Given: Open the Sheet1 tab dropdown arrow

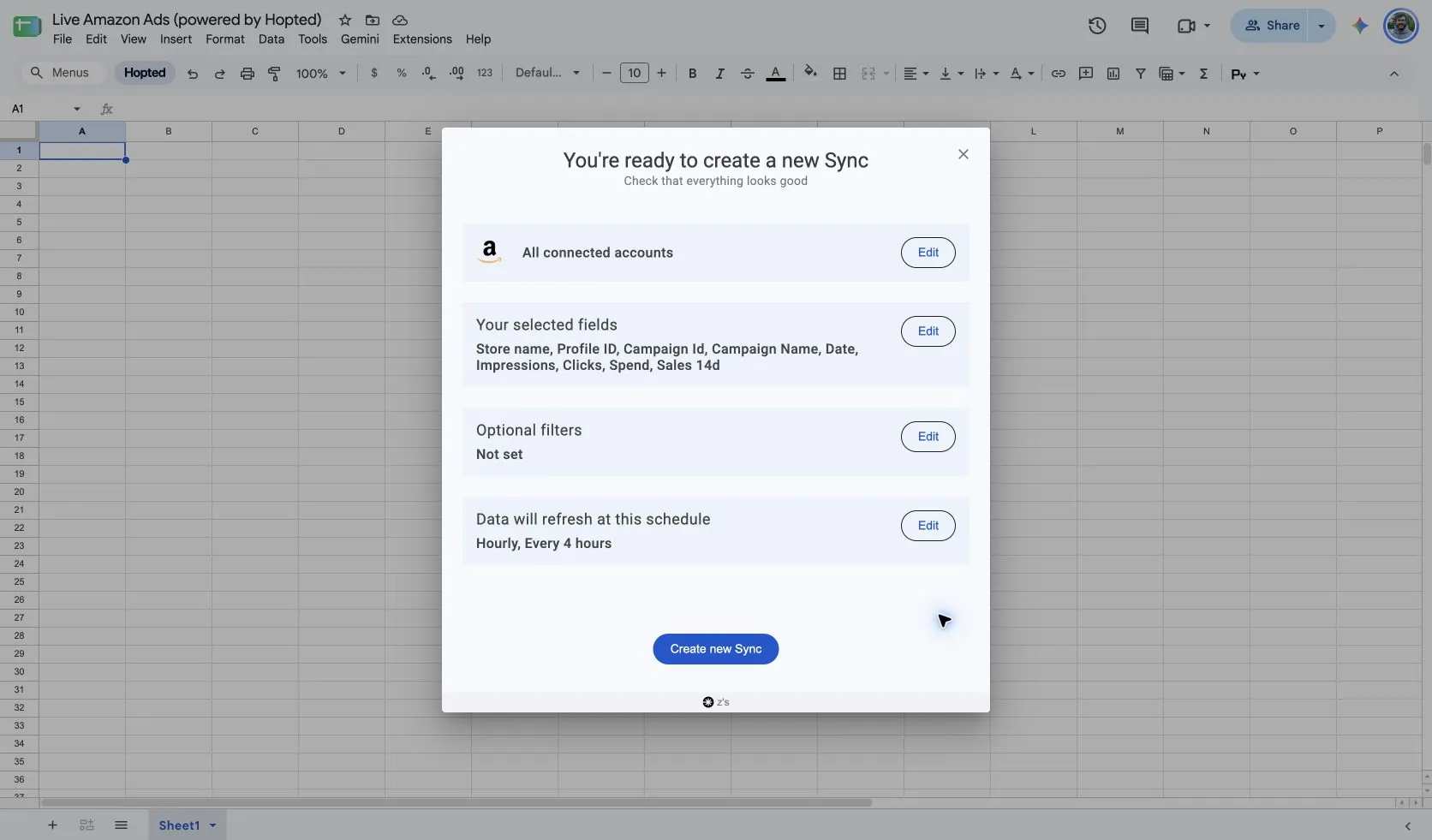Looking at the screenshot, I should point(212,825).
